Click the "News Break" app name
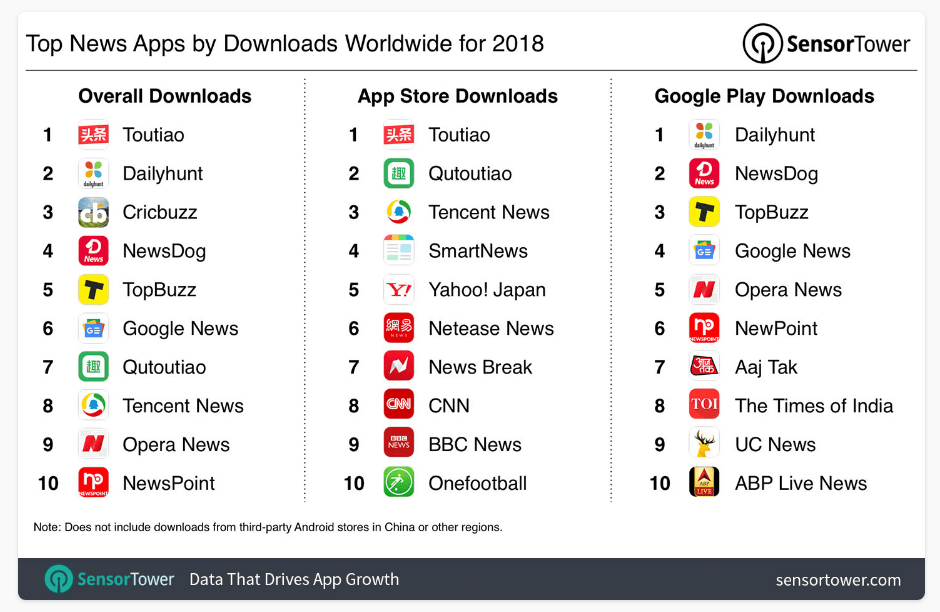Image resolution: width=940 pixels, height=612 pixels. coord(480,367)
